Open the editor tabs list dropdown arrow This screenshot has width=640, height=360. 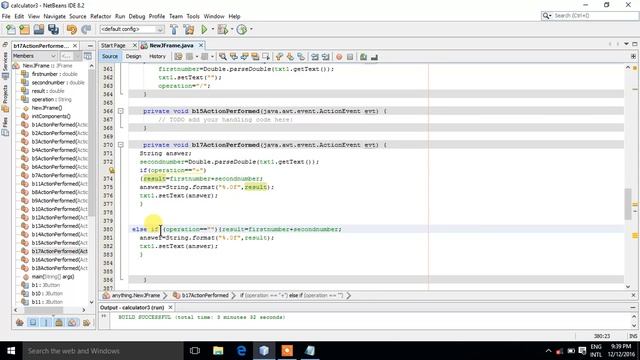tap(626, 44)
